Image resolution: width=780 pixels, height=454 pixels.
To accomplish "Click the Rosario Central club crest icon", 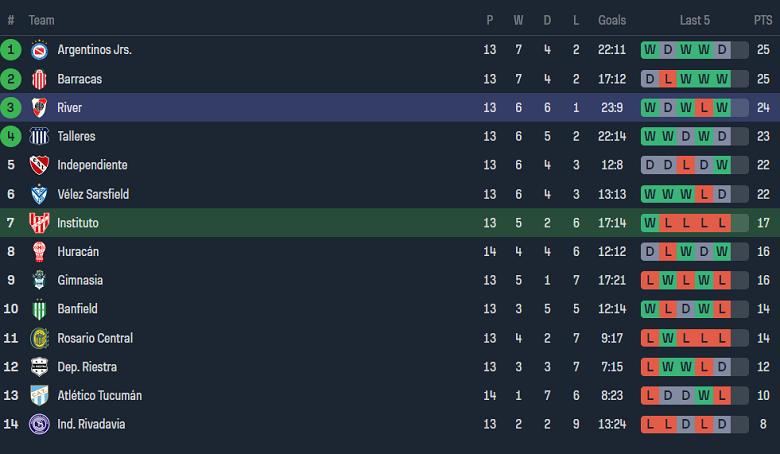I will point(39,338).
